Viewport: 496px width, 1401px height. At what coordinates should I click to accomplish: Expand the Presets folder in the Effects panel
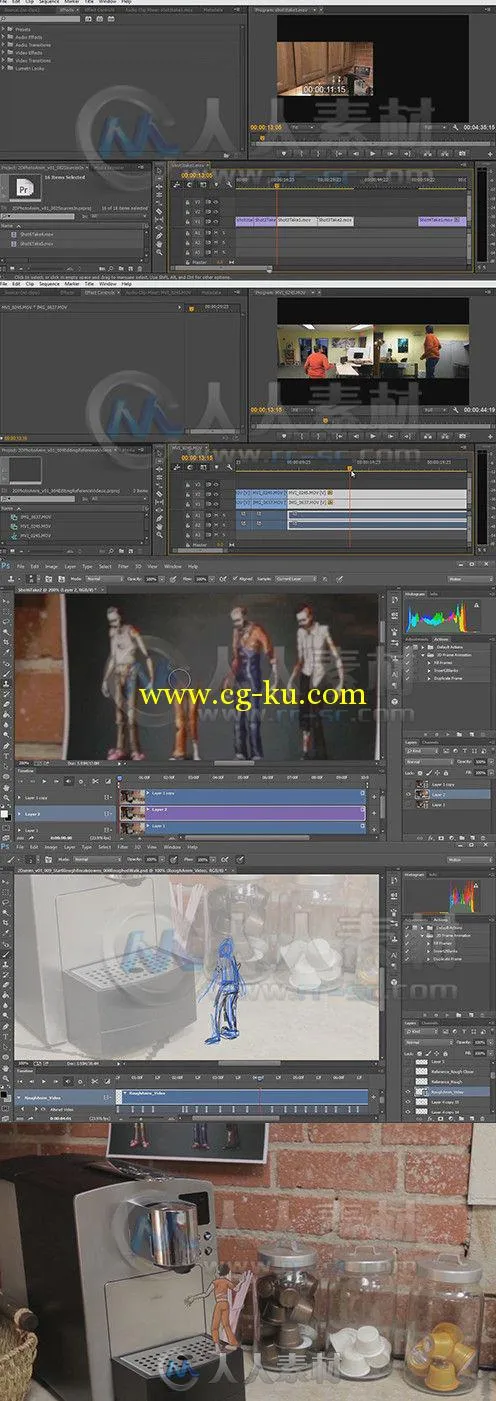tap(4, 29)
